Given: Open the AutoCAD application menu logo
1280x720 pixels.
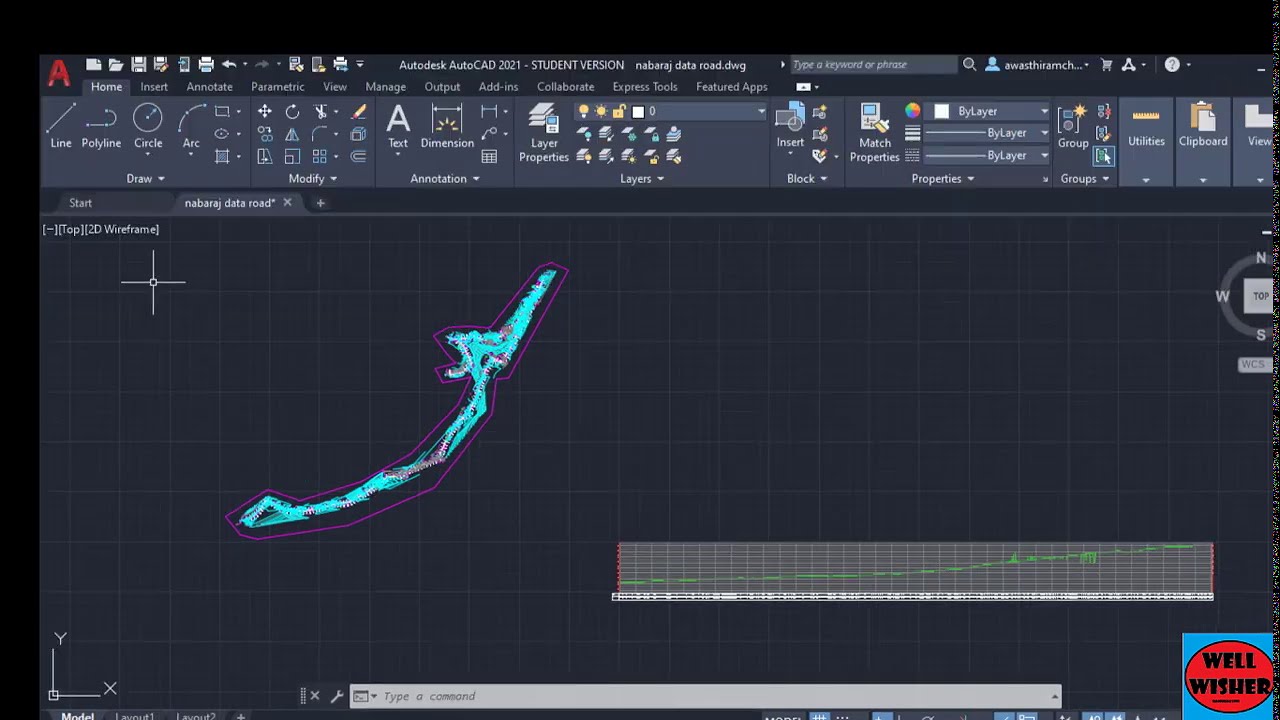Looking at the screenshot, I should click(59, 73).
